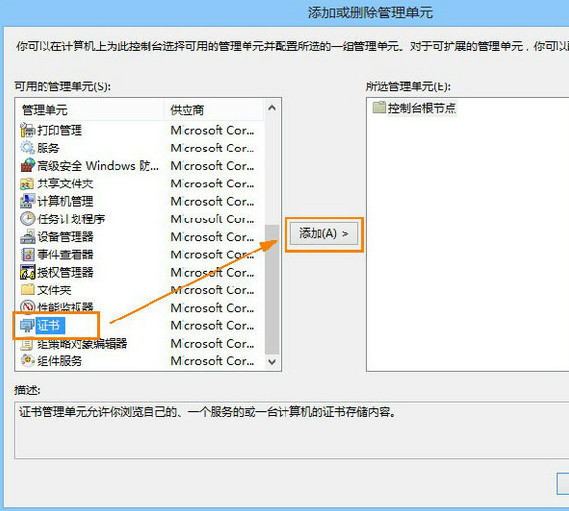Select 控制台根节点 in selected snap-ins

tap(421, 108)
